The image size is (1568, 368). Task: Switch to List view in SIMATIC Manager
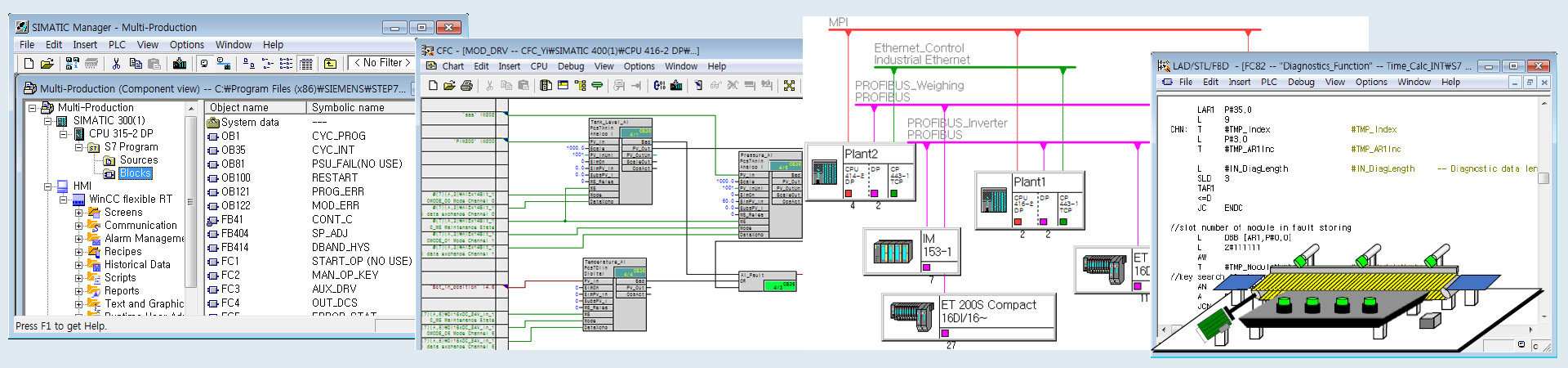[x=286, y=64]
